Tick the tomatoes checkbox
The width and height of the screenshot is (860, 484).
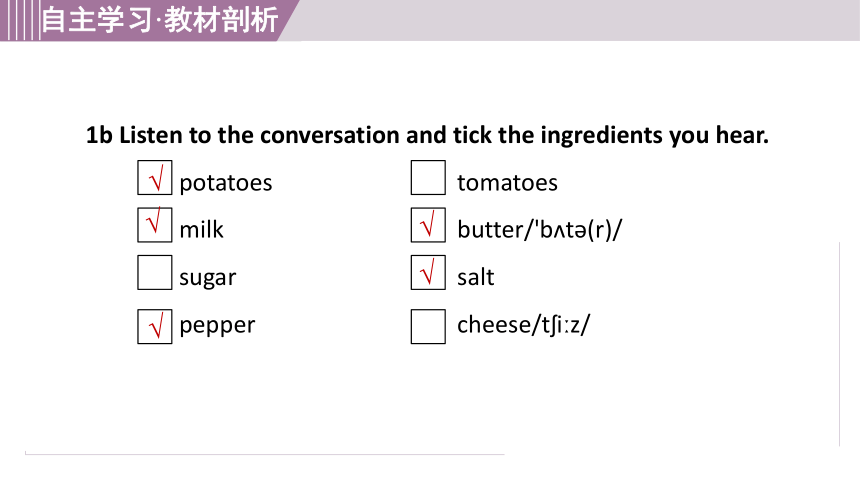[x=428, y=178]
